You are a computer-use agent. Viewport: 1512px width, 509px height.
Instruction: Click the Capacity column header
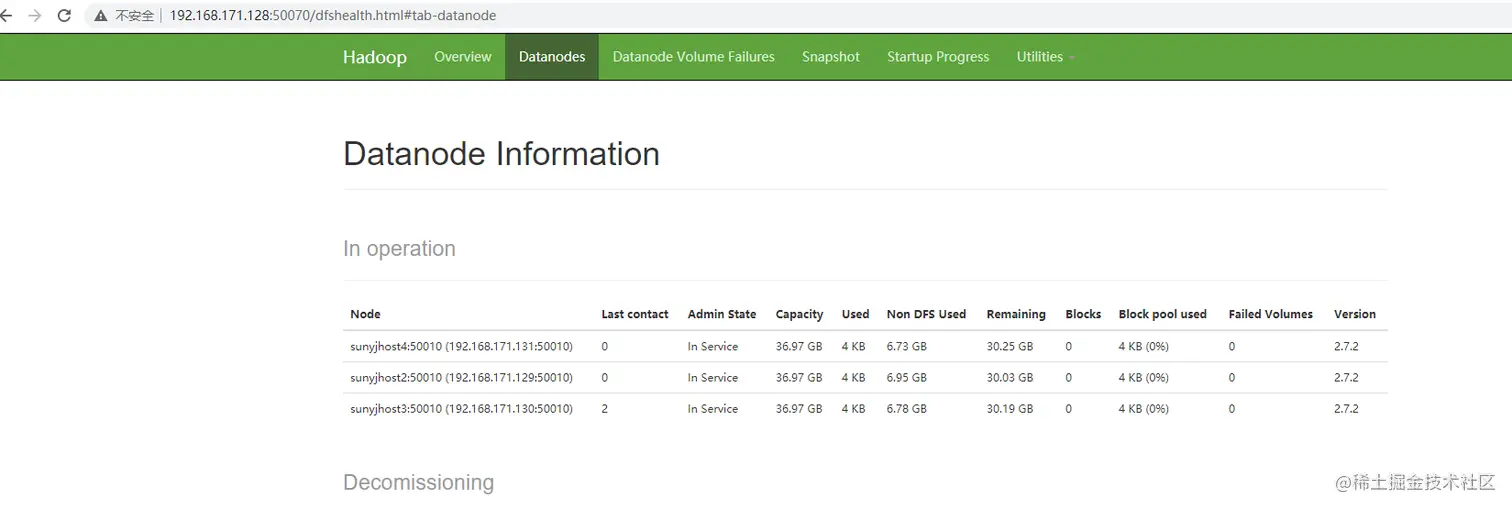point(799,314)
